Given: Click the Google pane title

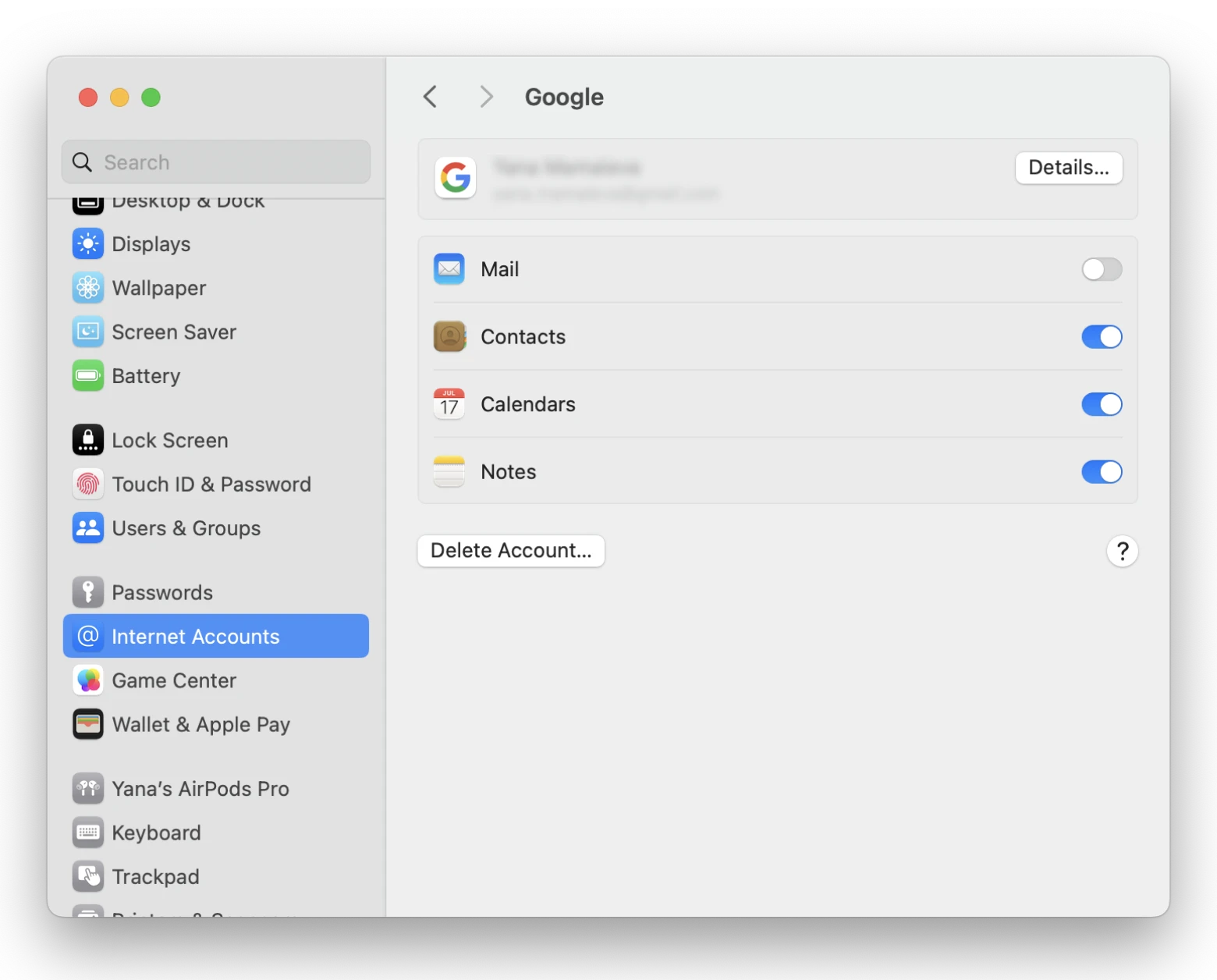Looking at the screenshot, I should point(564,97).
